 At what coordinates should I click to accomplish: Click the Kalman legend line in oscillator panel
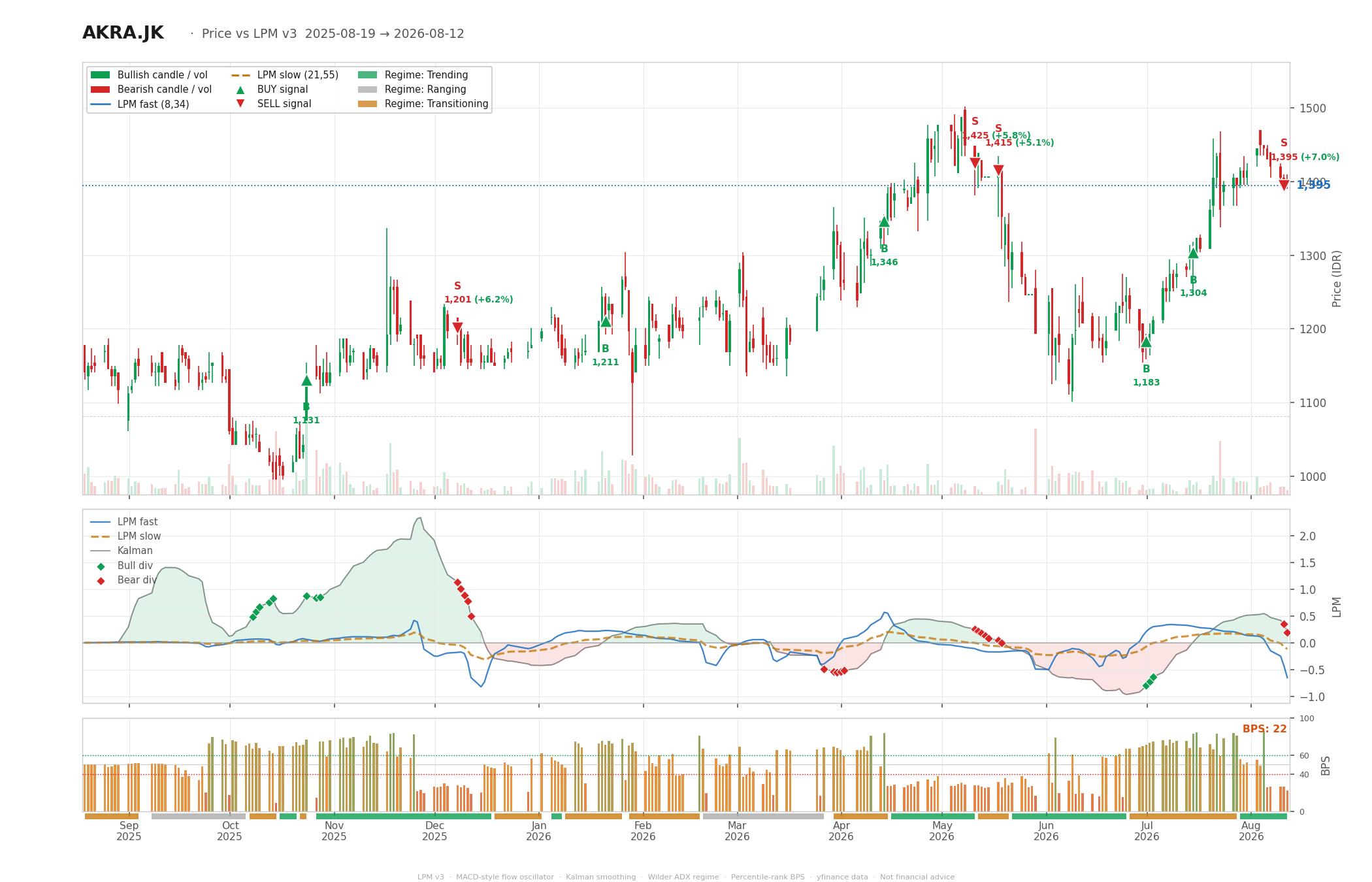100,551
